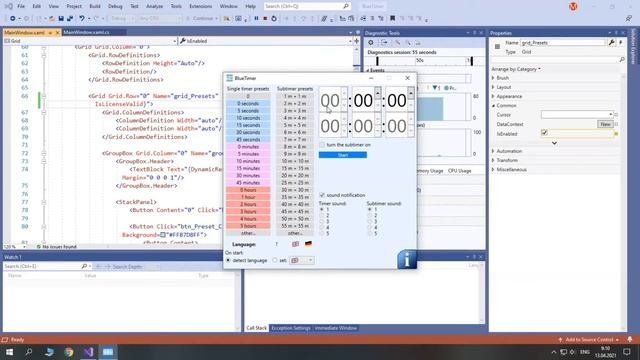This screenshot has width=640, height=360.
Task: Click the Search (Ctrl+Q) box
Action: (x=307, y=7)
